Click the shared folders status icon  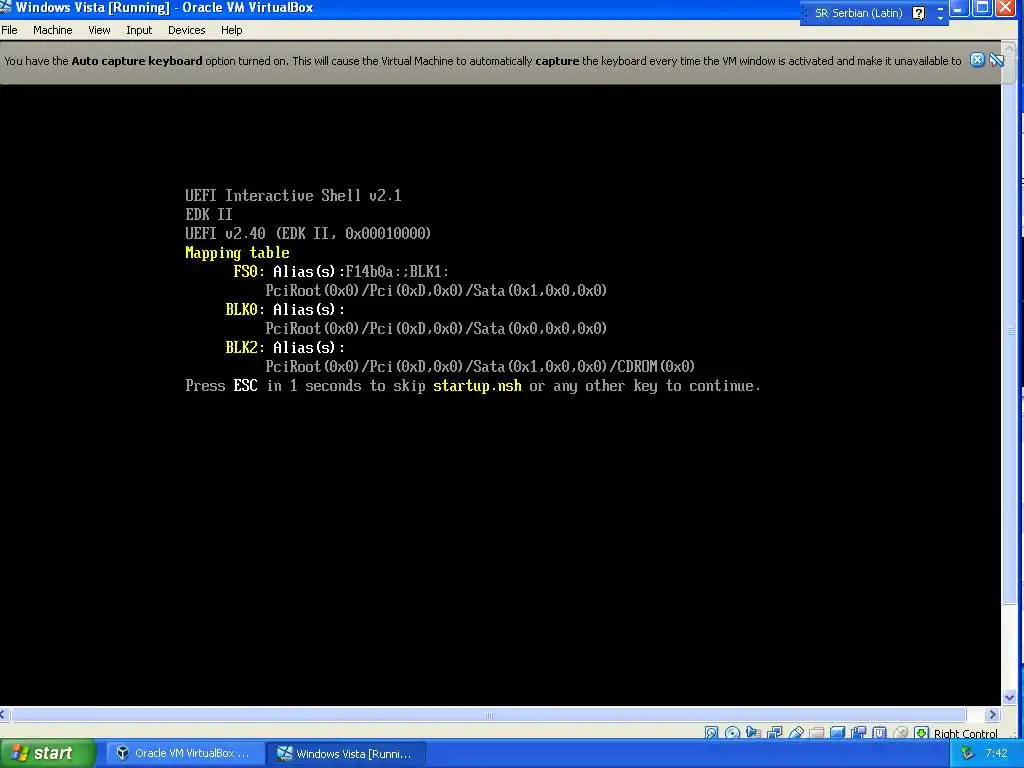(x=816, y=733)
